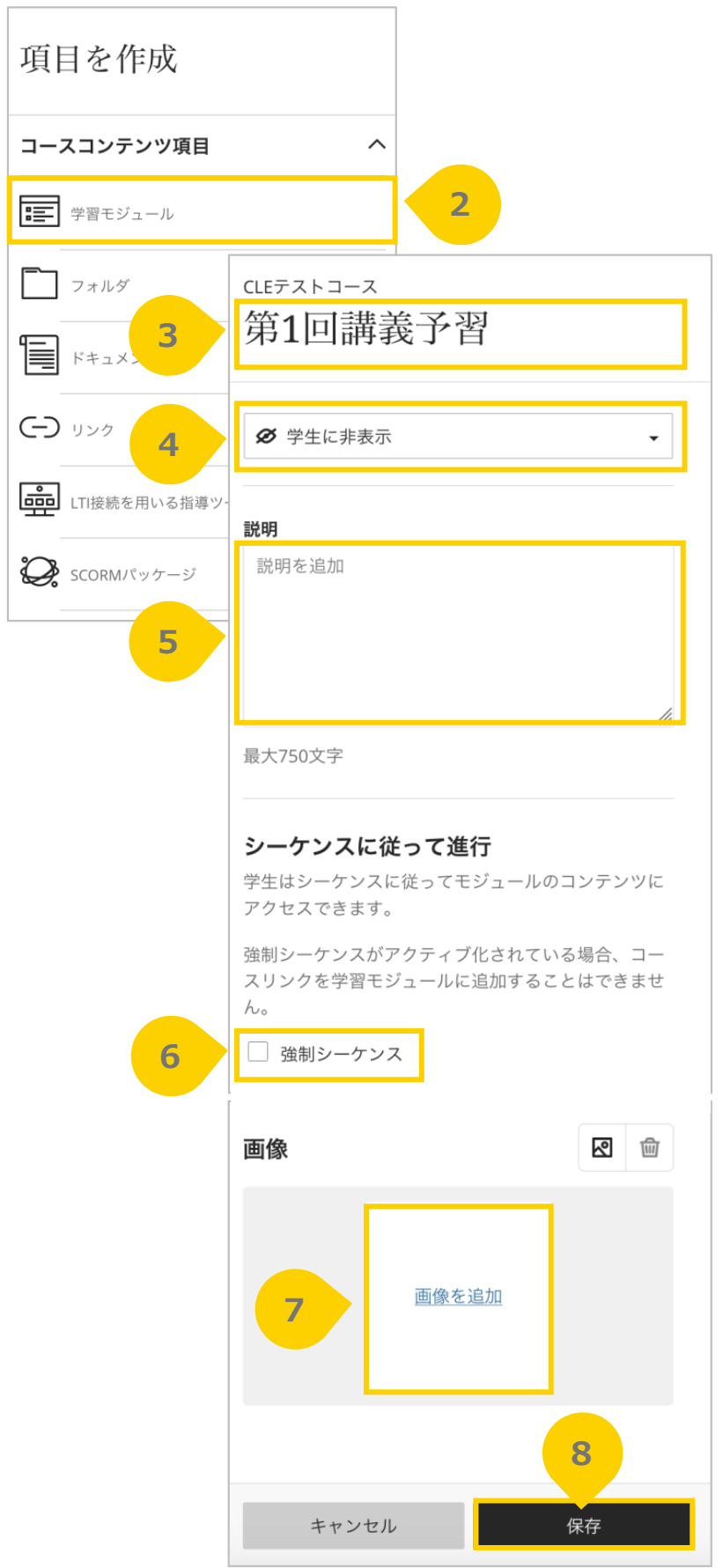Click the crossed-eye hidden visibility icon
Screen dimensions: 723x1568
[266, 436]
